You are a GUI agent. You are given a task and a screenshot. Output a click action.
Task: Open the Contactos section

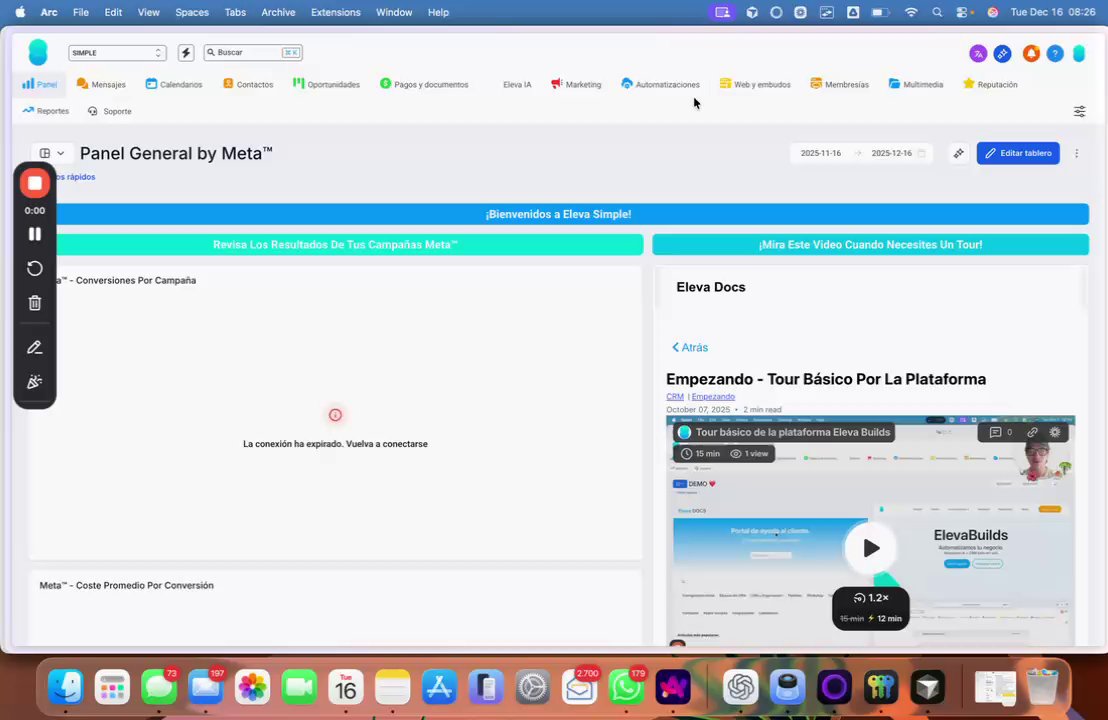point(248,84)
